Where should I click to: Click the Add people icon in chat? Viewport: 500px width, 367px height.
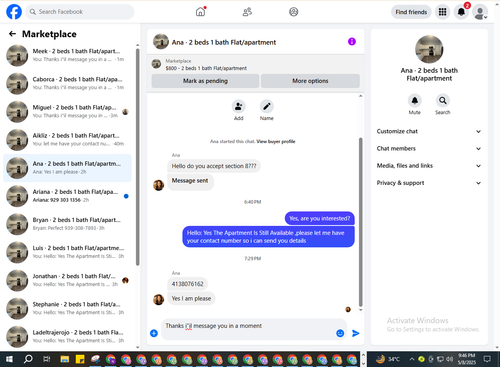[238, 106]
